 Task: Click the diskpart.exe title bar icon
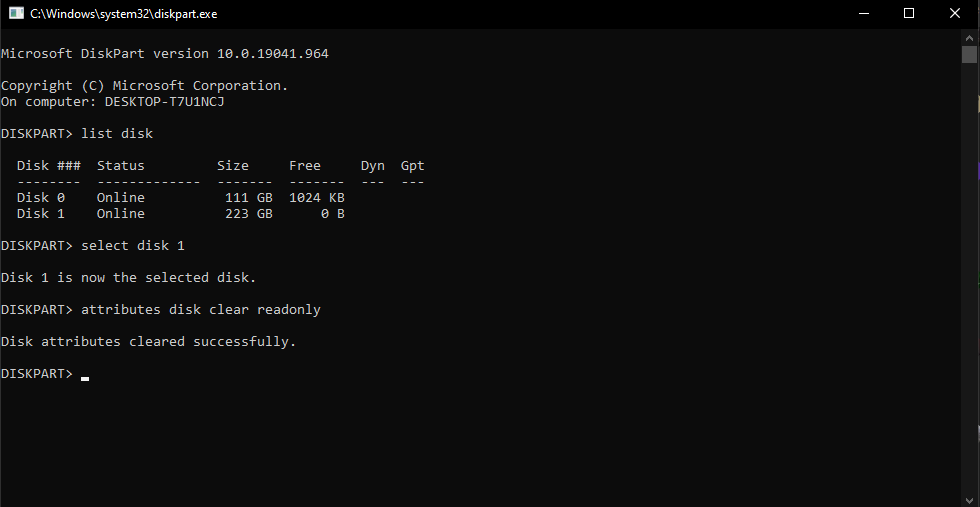tap(16, 14)
